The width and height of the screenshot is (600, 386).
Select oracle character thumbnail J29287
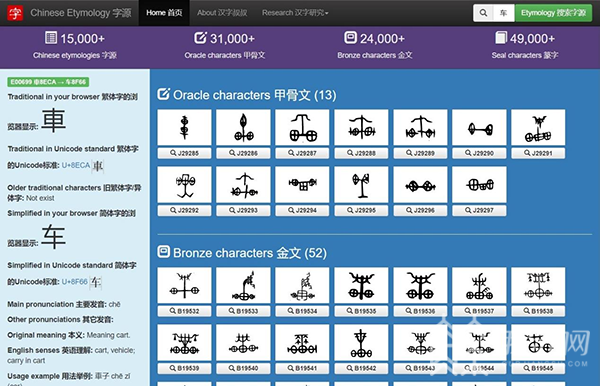pyautogui.click(x=302, y=127)
